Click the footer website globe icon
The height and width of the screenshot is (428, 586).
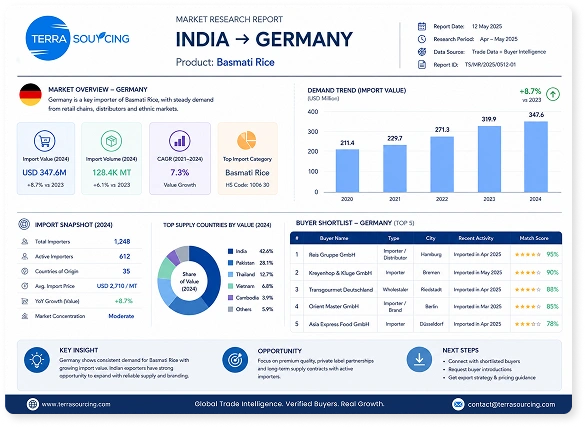pos(33,404)
